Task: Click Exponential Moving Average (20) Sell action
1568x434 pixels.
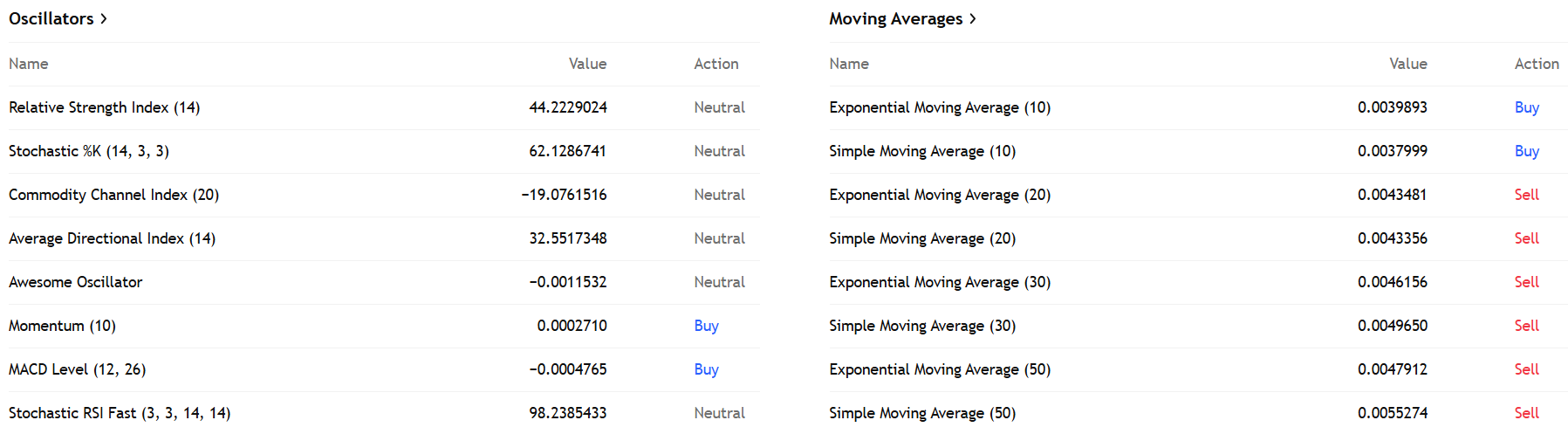Action: tap(1526, 195)
